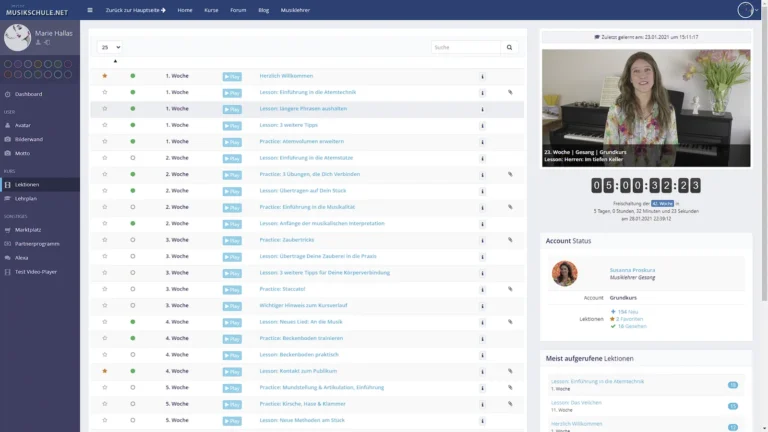Play Lesson: längere Phrasen aushalten

tap(232, 109)
